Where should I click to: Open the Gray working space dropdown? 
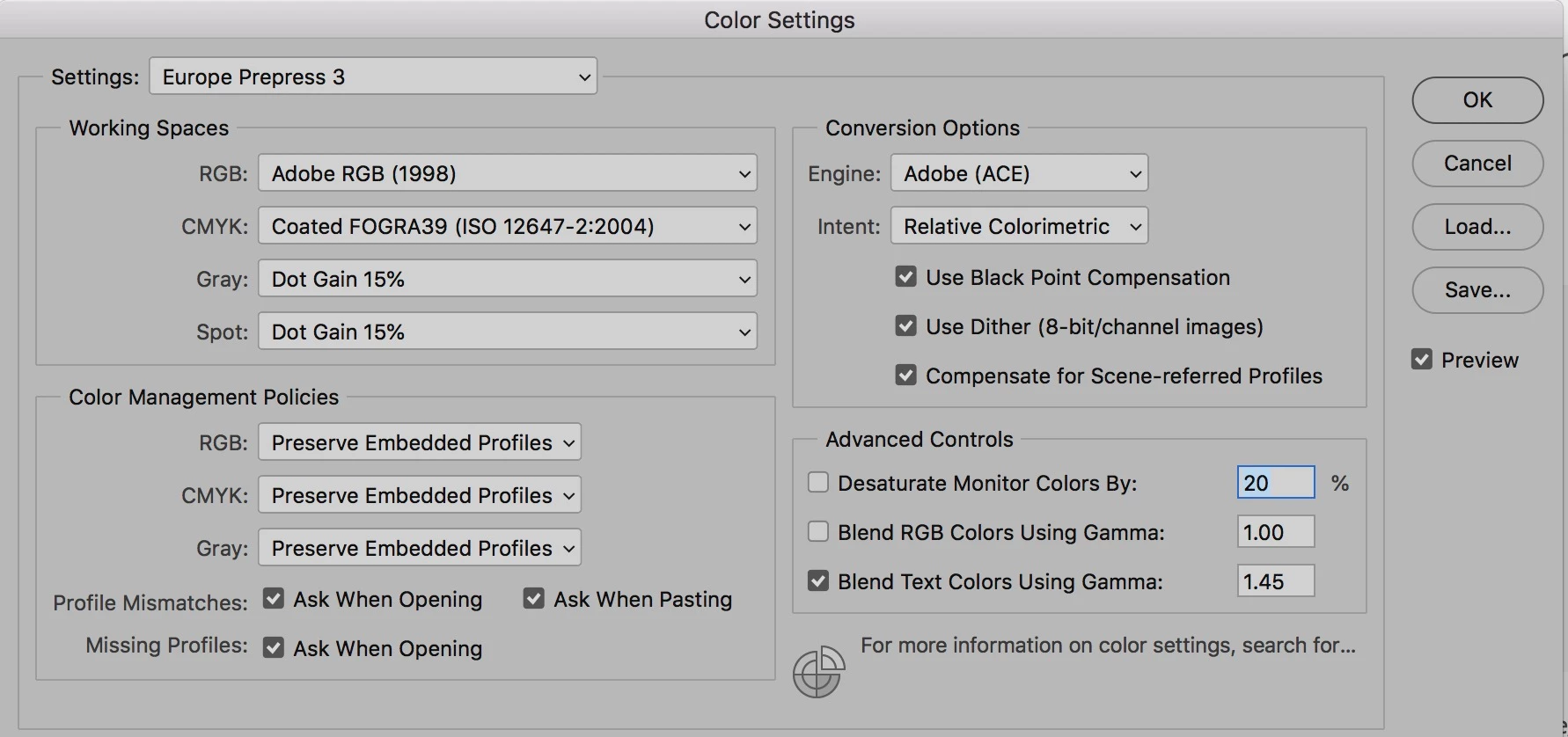pos(507,279)
